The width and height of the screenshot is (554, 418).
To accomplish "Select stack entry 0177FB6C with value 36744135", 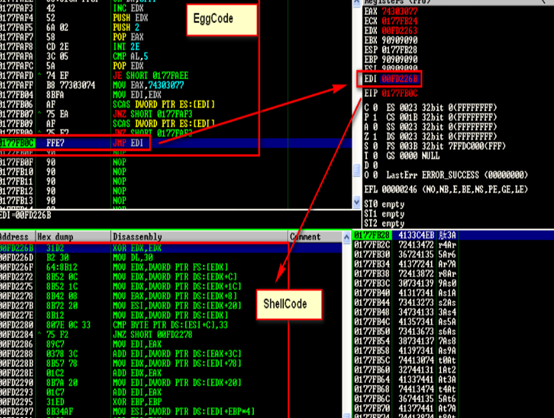I will point(454,399).
